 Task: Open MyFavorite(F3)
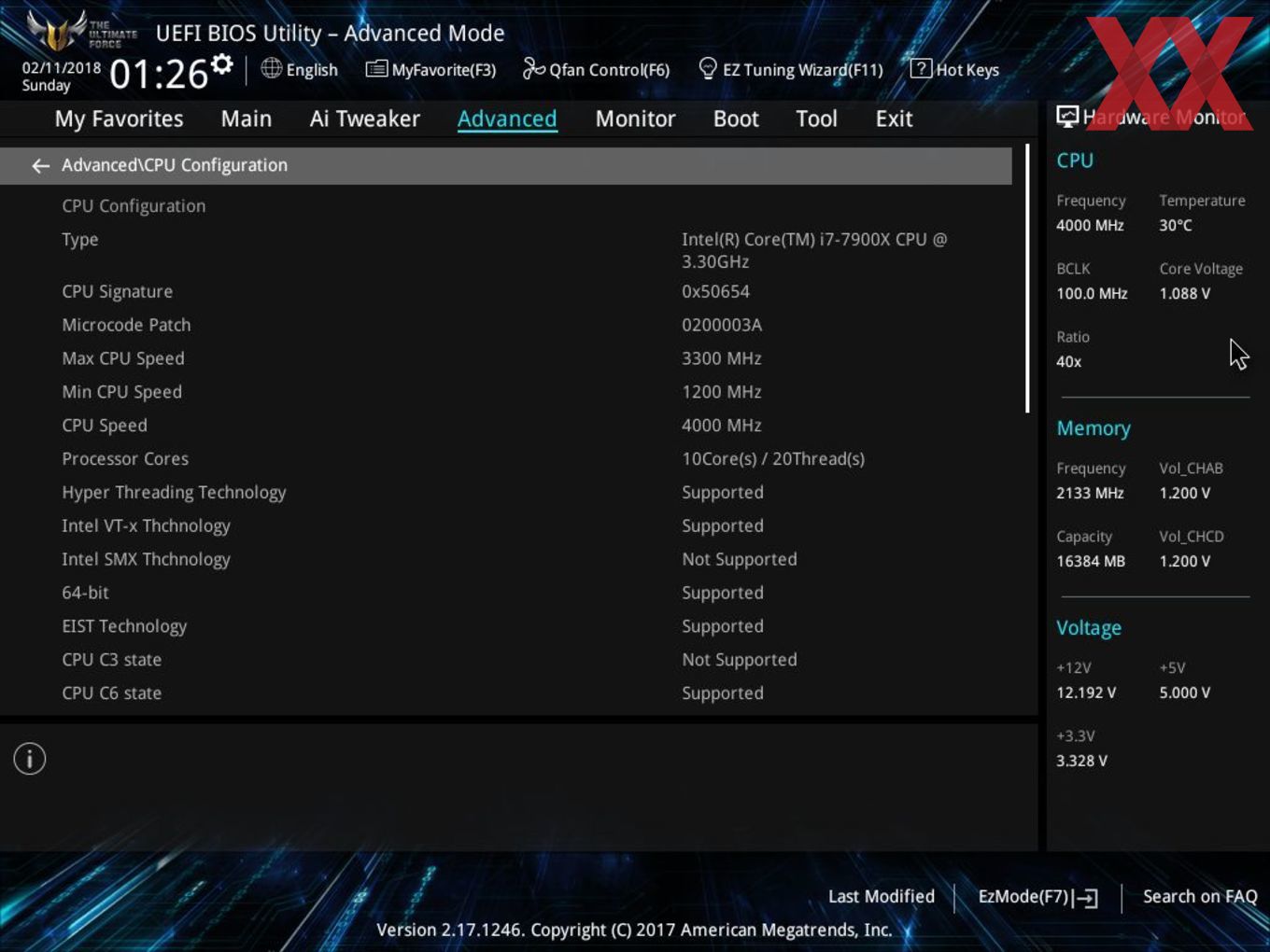(430, 69)
